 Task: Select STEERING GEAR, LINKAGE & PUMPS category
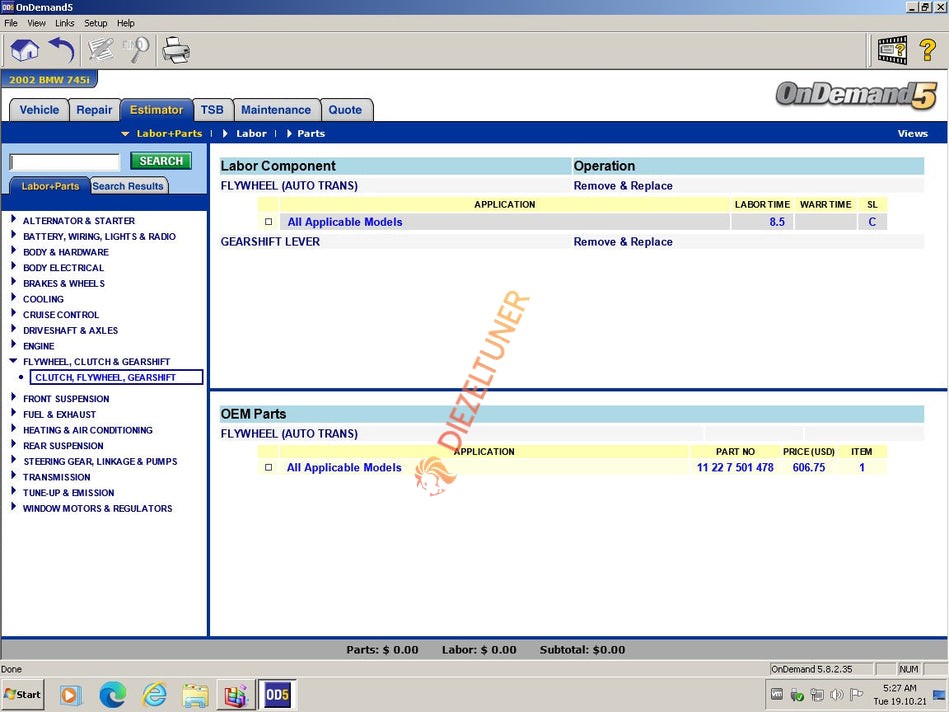pos(100,461)
